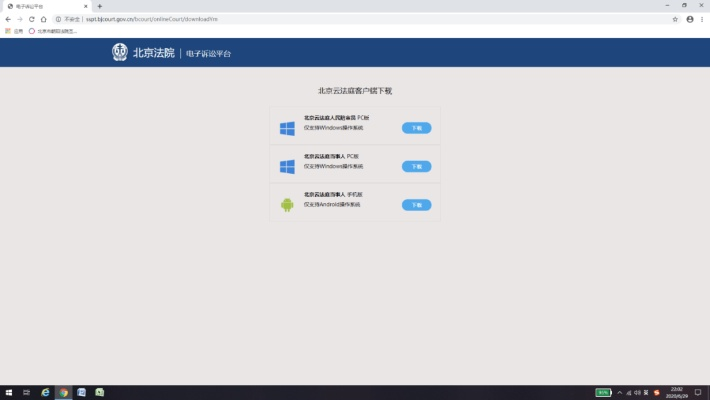Open the notification center in taskbar
Screen dimensions: 710x400
tap(698, 392)
